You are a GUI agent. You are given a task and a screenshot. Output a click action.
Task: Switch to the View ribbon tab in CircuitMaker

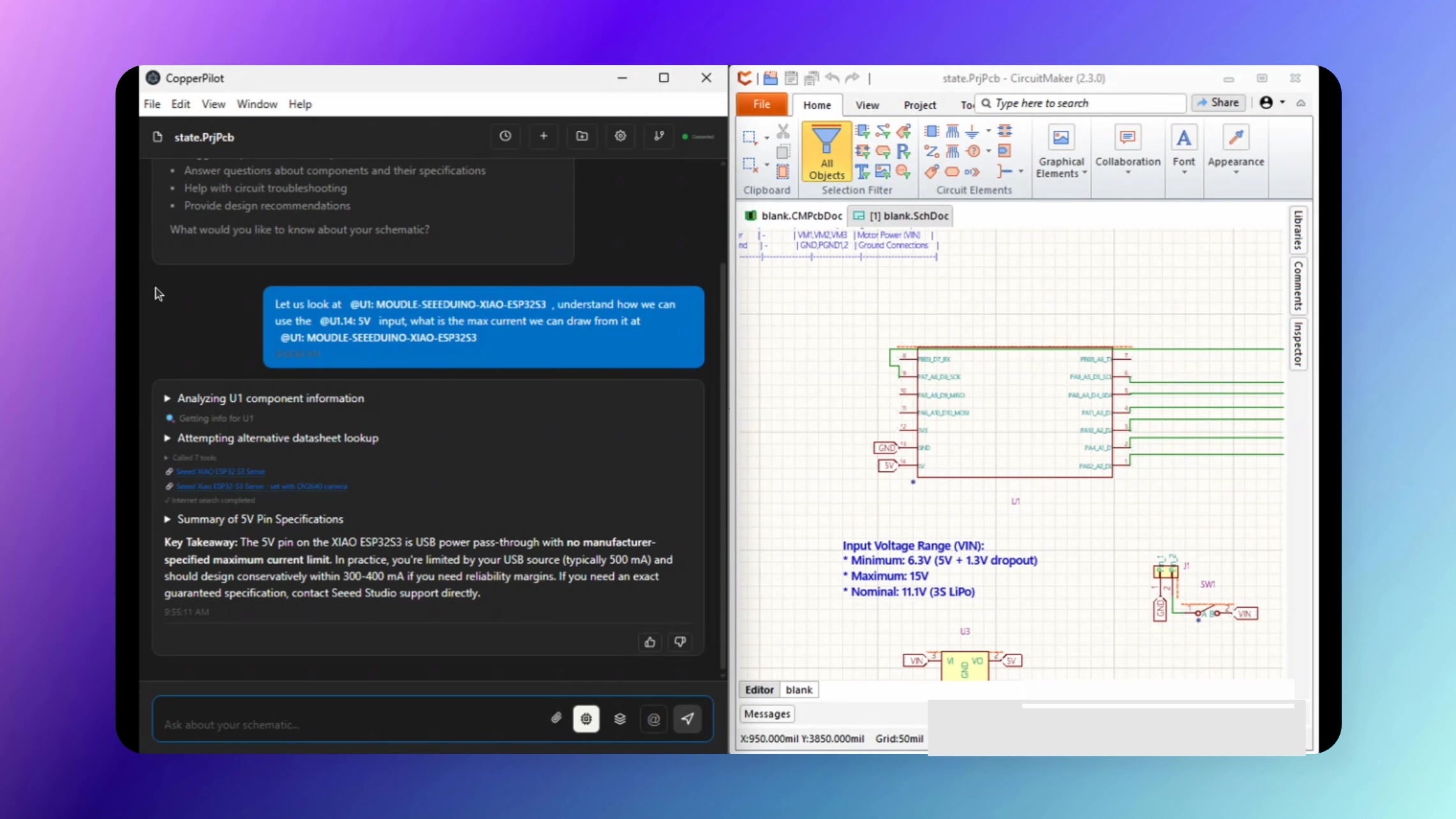867,105
